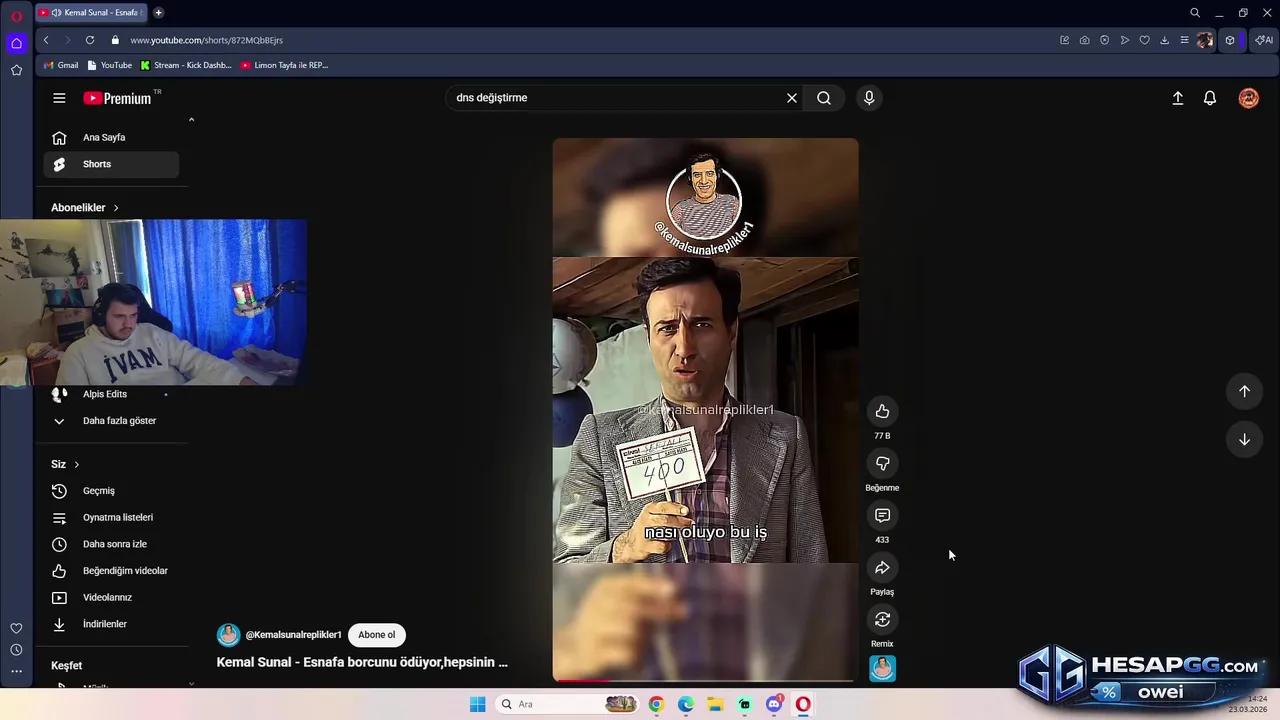This screenshot has width=1280, height=720.
Task: Open Discord from the taskbar
Action: (x=774, y=704)
